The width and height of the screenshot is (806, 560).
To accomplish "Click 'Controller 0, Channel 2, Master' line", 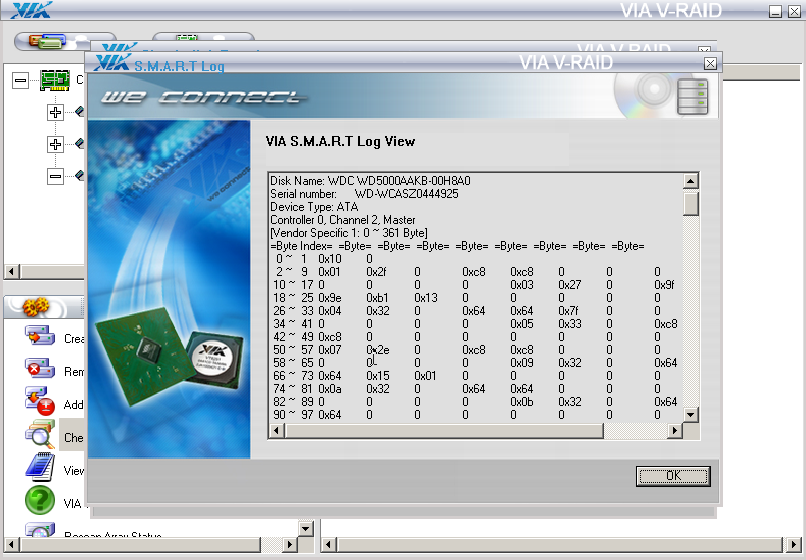I will 342,220.
